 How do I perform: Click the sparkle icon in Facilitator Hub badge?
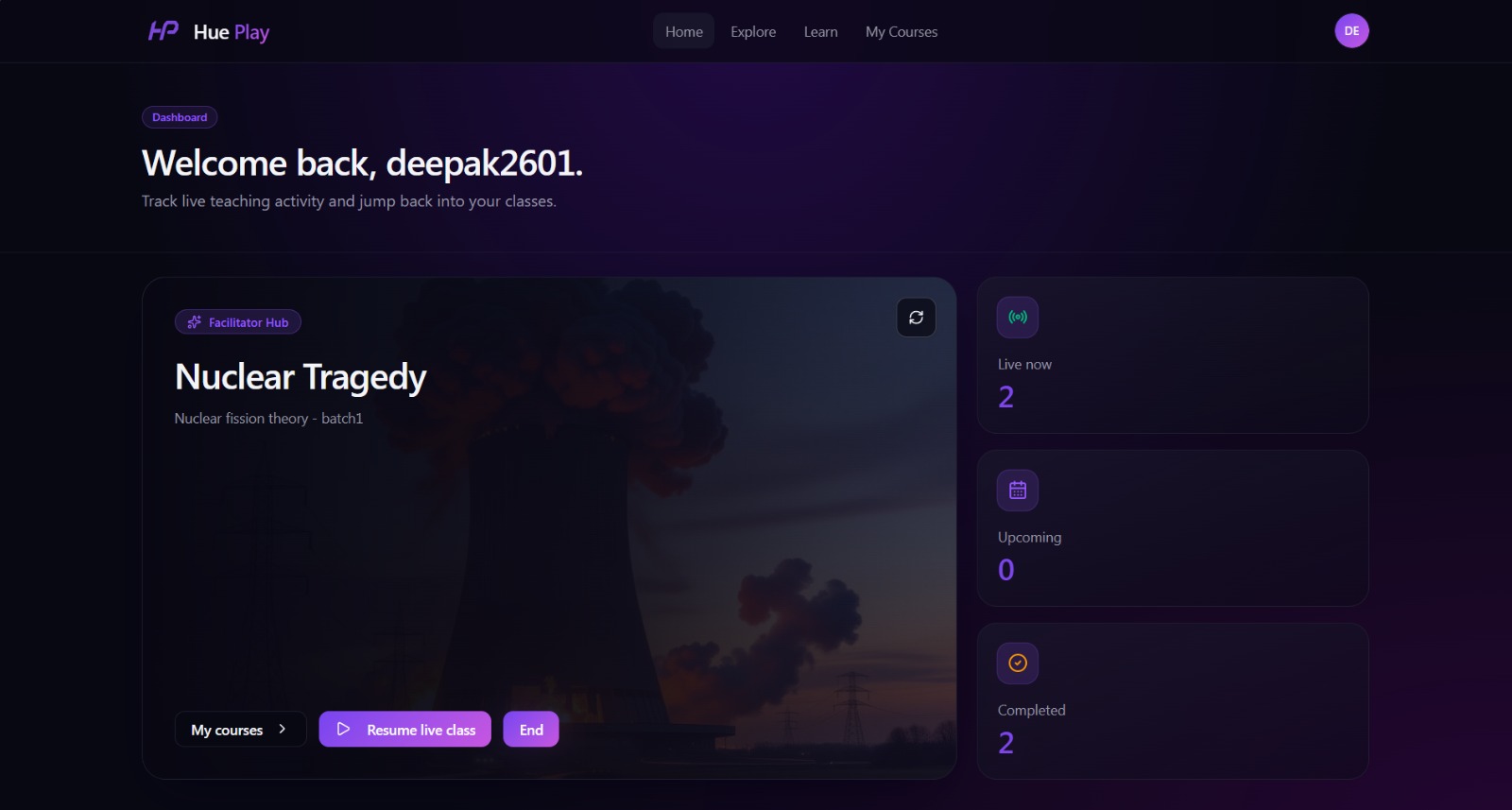click(195, 322)
